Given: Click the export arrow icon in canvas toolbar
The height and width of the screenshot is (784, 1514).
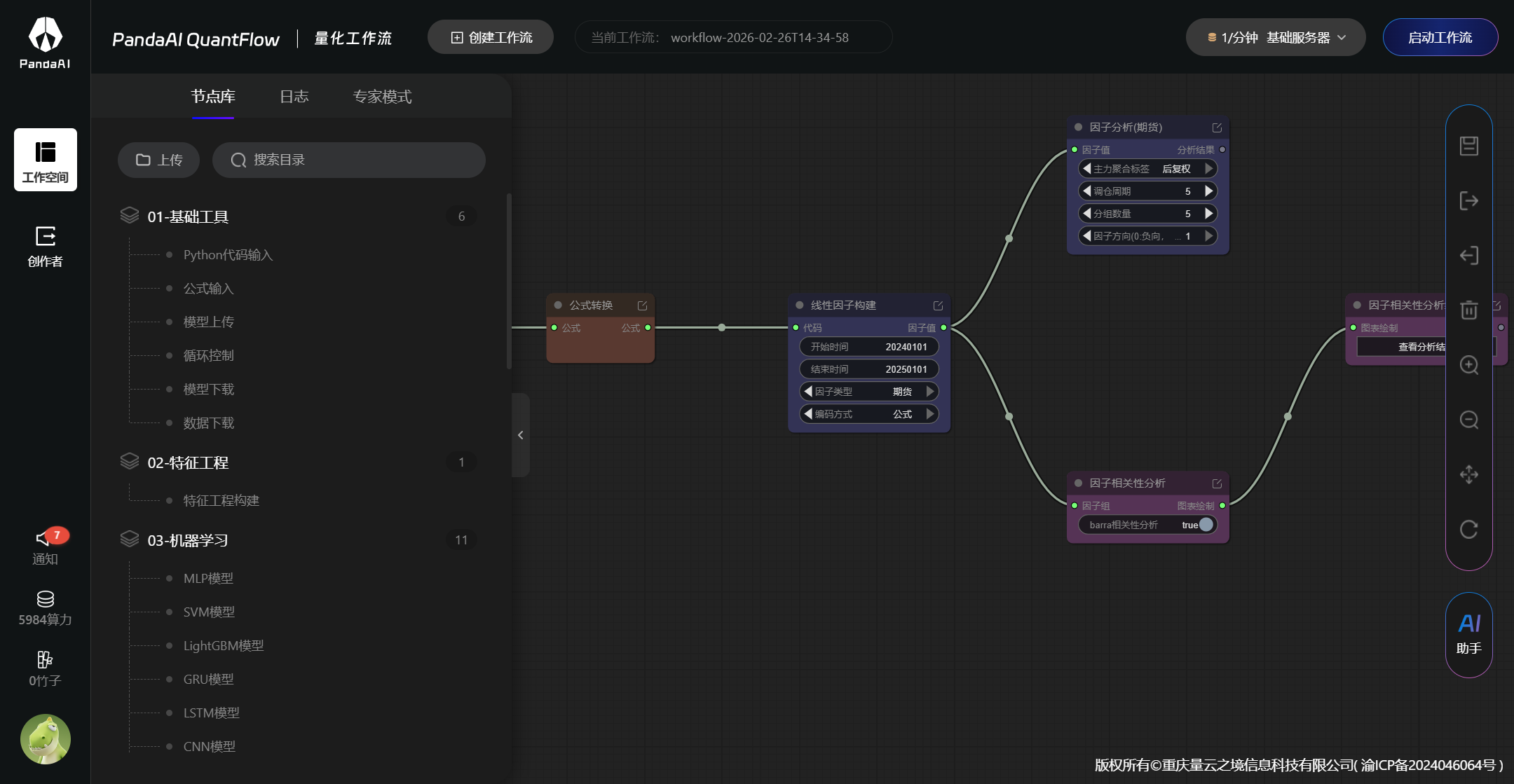Looking at the screenshot, I should click(1469, 200).
